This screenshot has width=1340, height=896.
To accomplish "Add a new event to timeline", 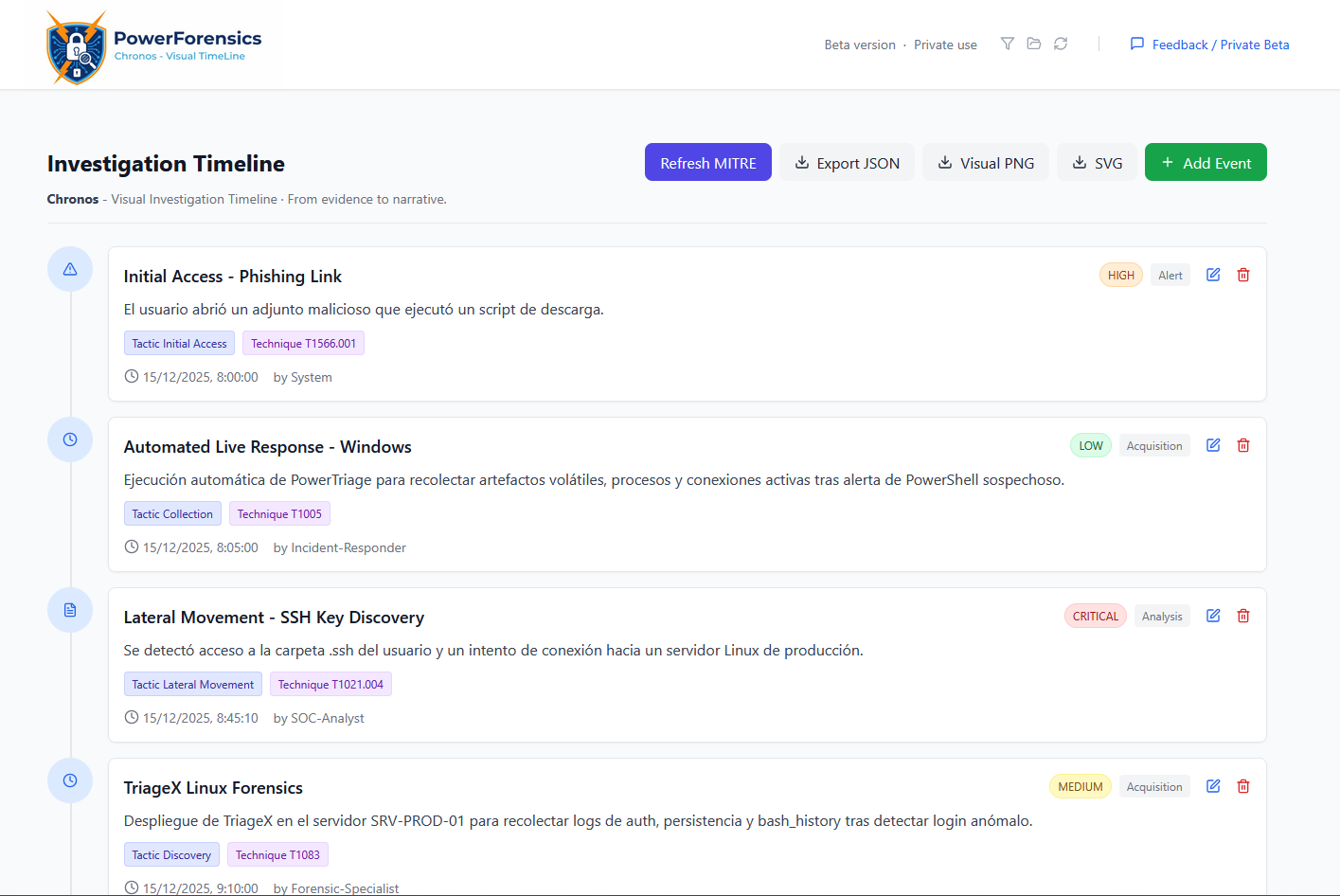I will tap(1205, 163).
